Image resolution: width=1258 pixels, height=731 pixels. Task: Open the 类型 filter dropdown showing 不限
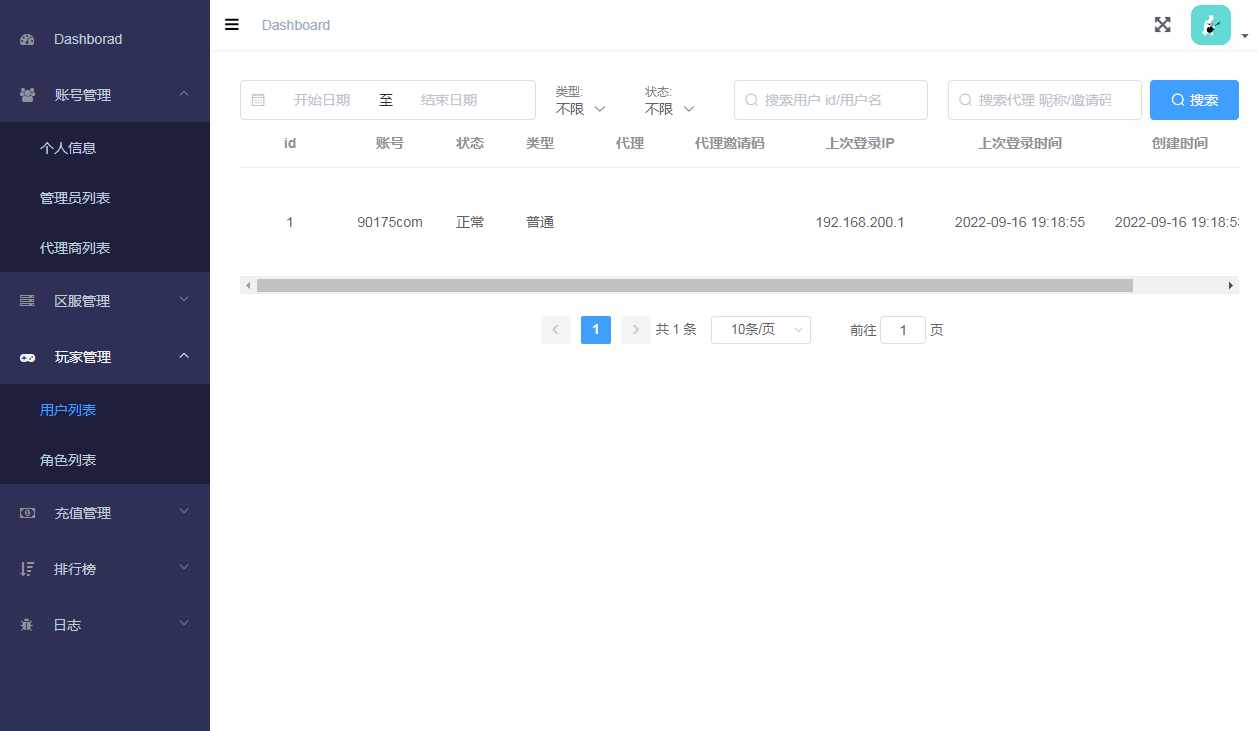coord(581,108)
